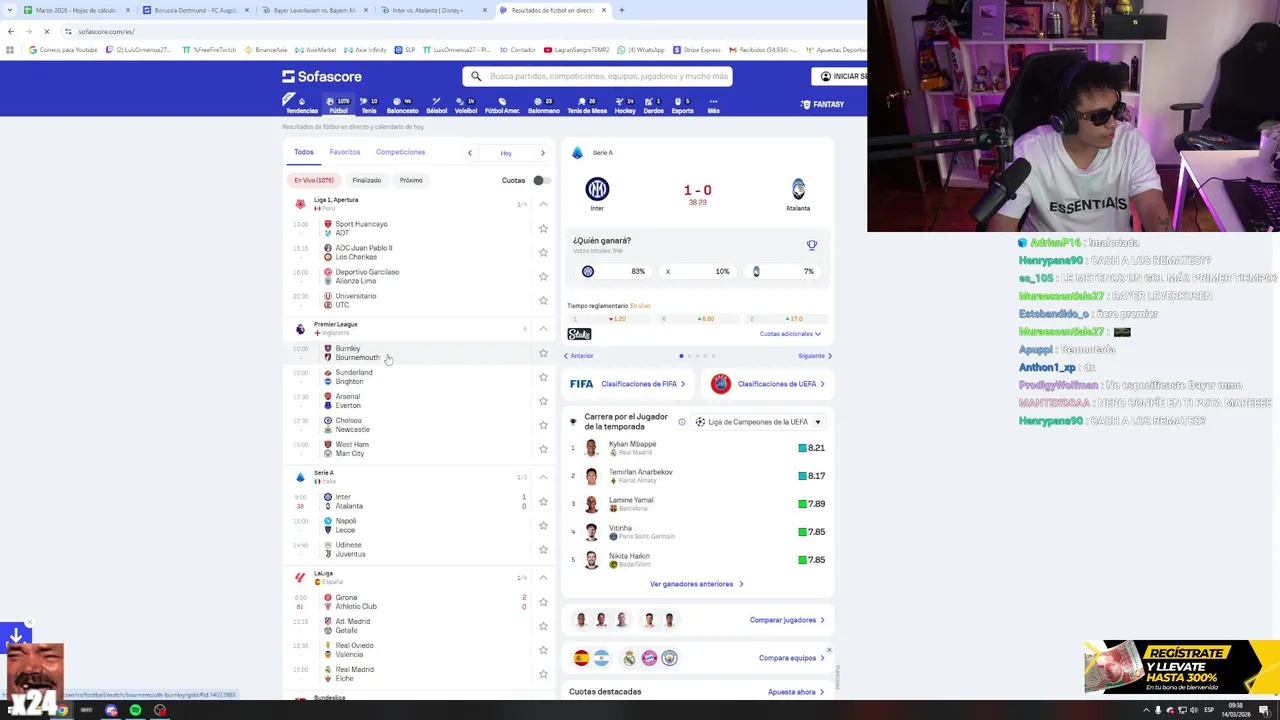
Task: Switch to the Favoritos tab
Action: coord(345,152)
